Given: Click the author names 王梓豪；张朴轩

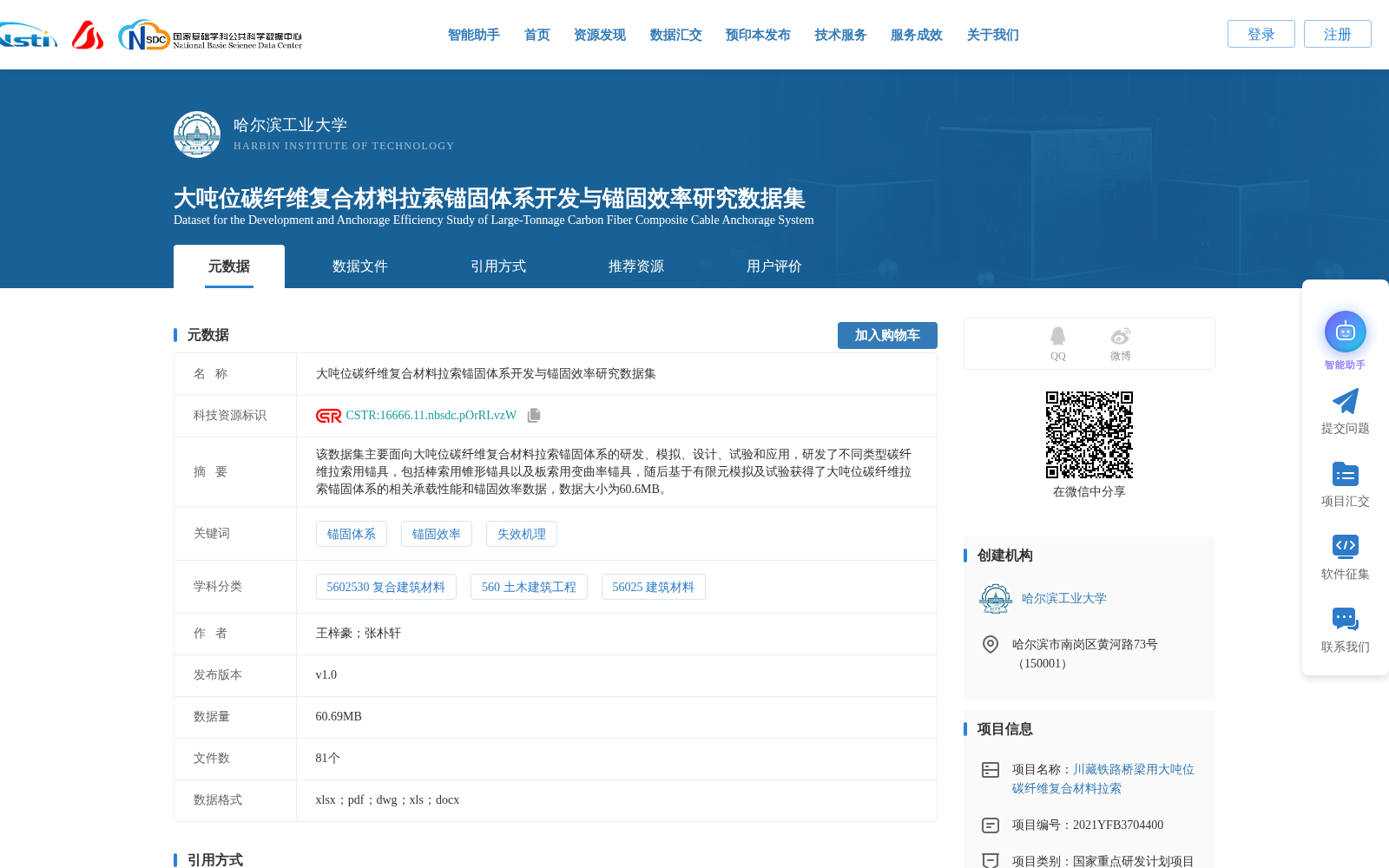Looking at the screenshot, I should tap(359, 634).
